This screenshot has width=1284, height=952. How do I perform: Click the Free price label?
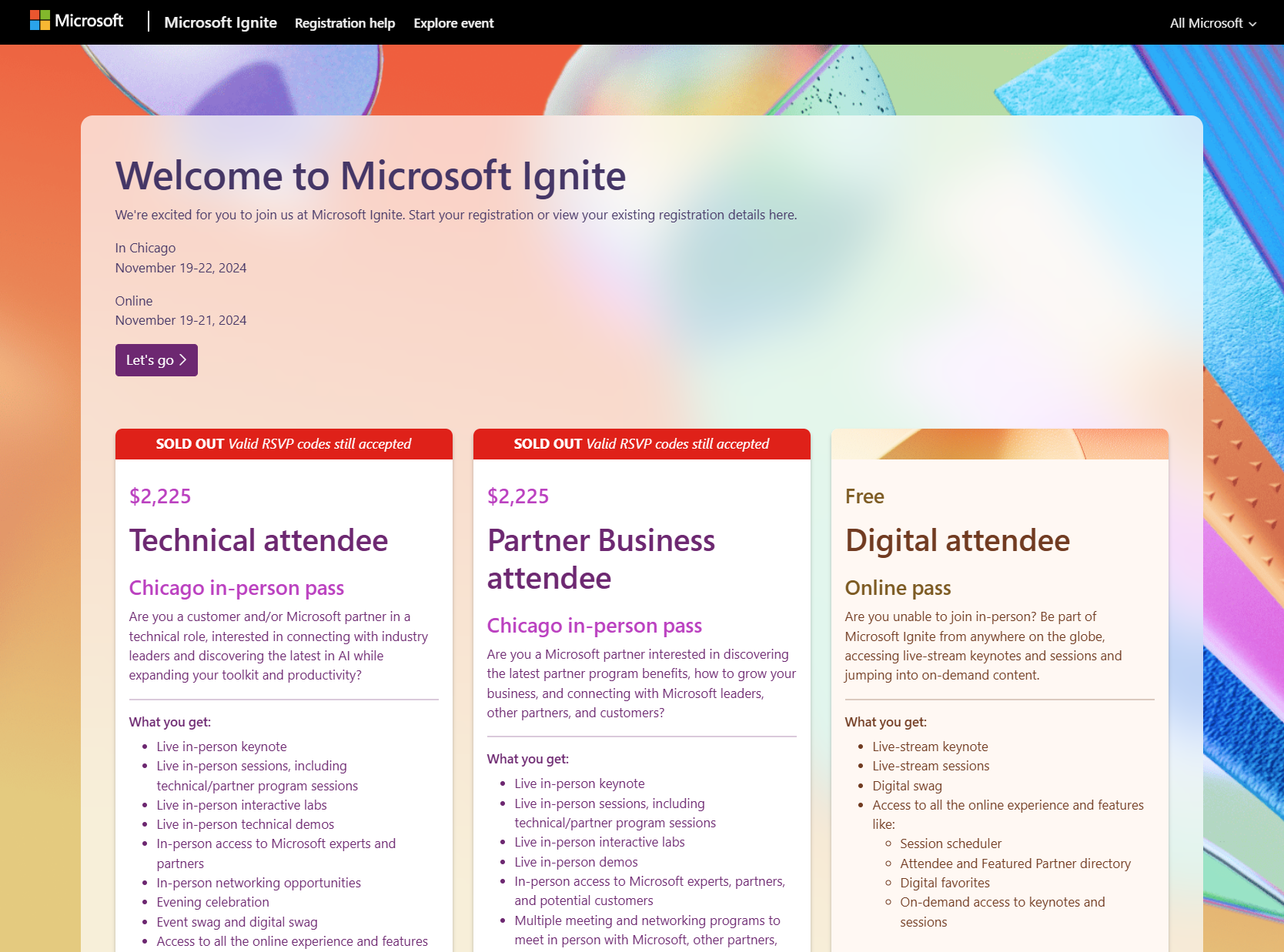tap(864, 496)
